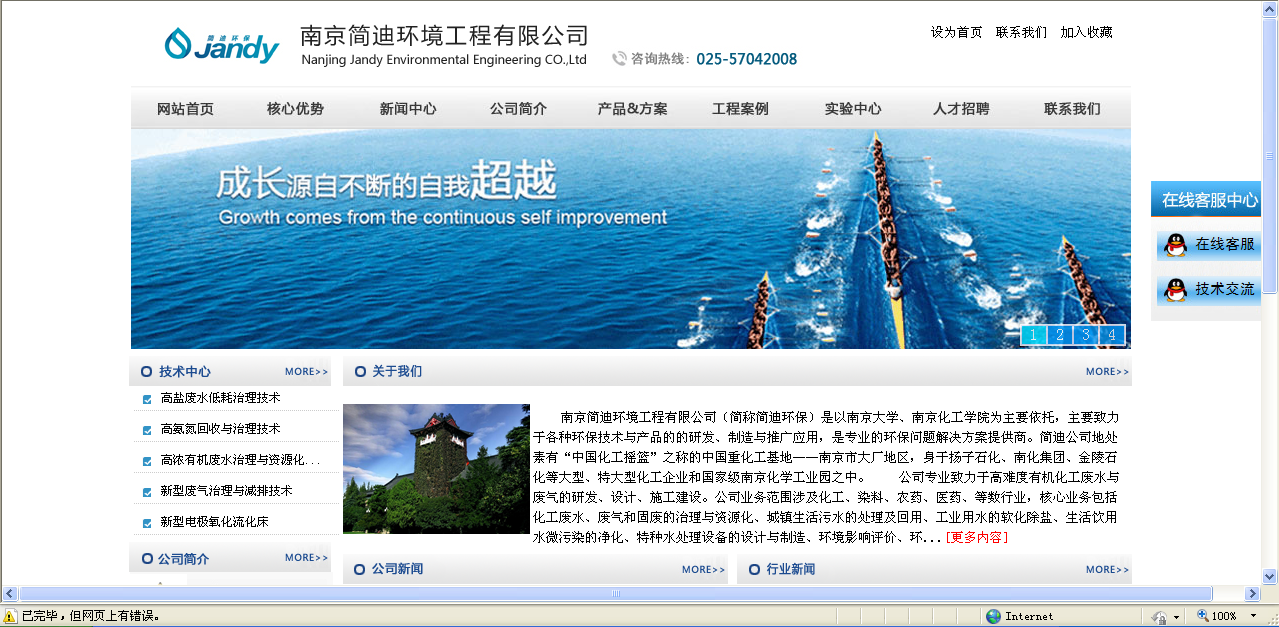Viewport: 1279px width, 627px height.
Task: Click the red 更多内容 link
Action: click(x=976, y=537)
